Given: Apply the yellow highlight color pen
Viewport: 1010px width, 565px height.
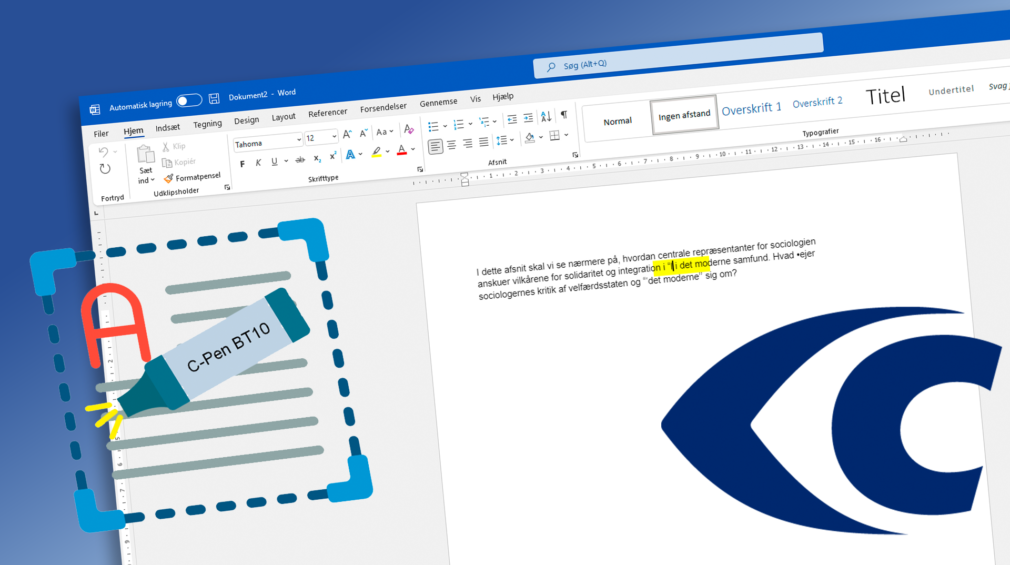Looking at the screenshot, I should 377,152.
